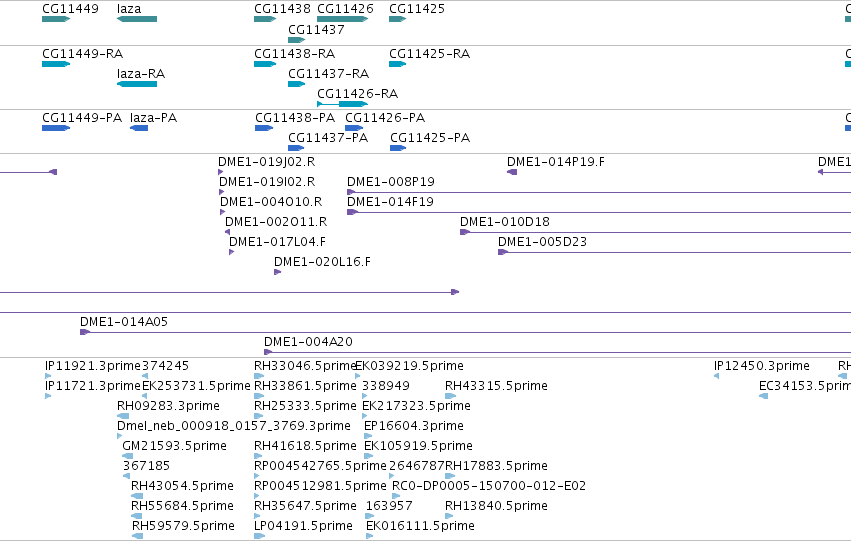The width and height of the screenshot is (851, 541).
Task: Click the RH09283.3prime EST glyph
Action: pyautogui.click(x=123, y=416)
